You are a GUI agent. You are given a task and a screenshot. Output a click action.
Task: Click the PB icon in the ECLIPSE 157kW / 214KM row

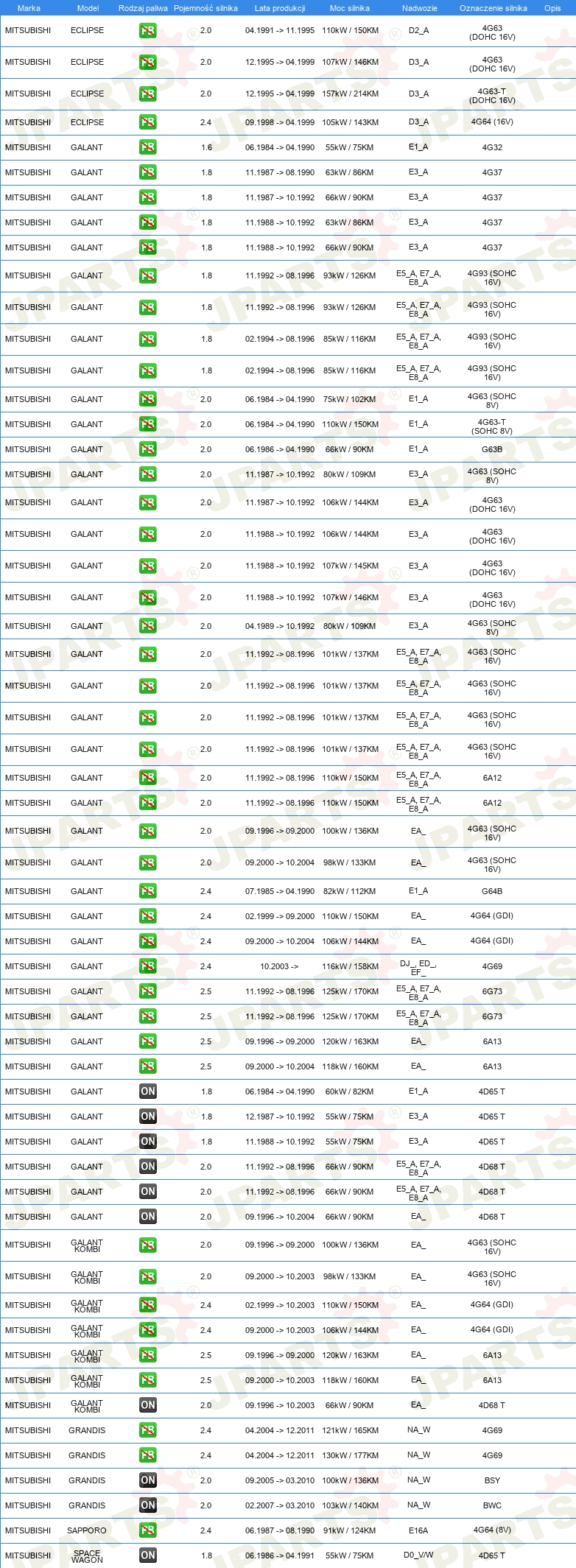pos(147,94)
